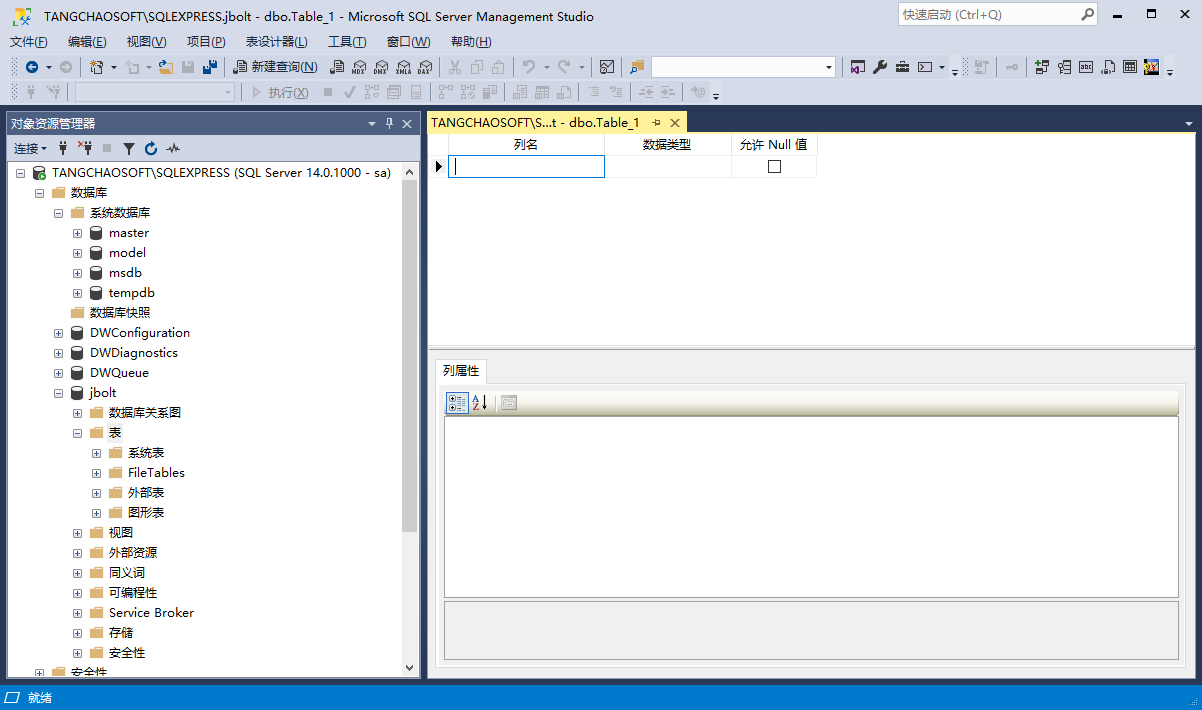Open the 编辑(E) menu
The height and width of the screenshot is (710, 1202).
tap(87, 41)
